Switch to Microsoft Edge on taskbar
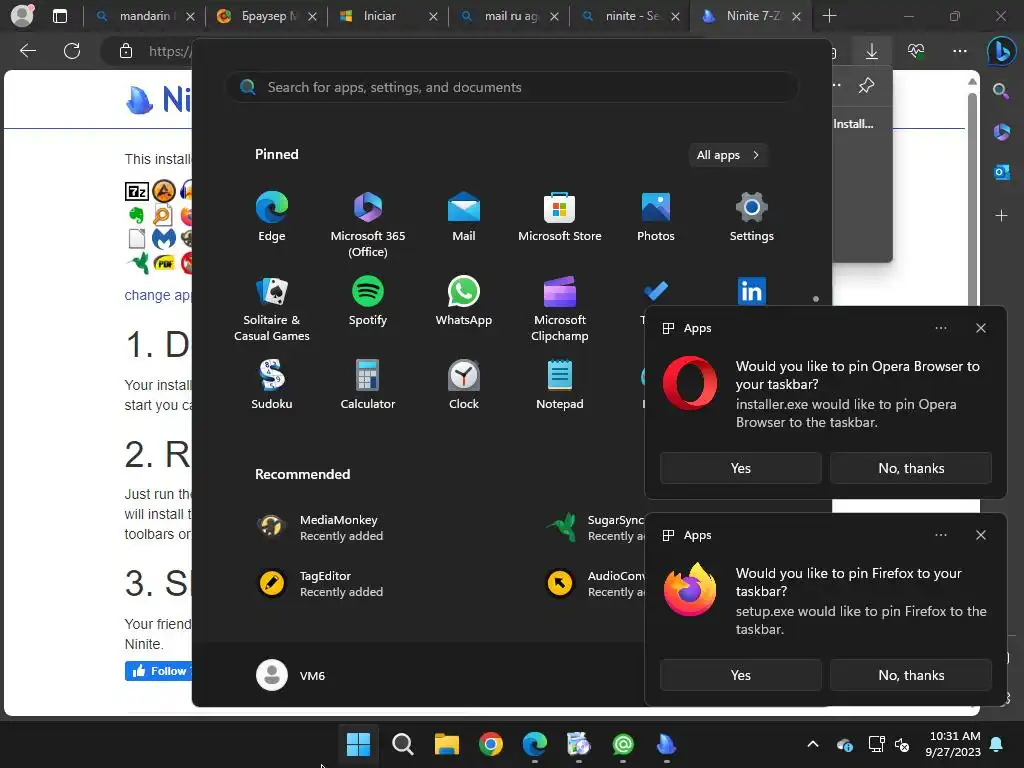This screenshot has height=768, width=1024. pyautogui.click(x=535, y=744)
